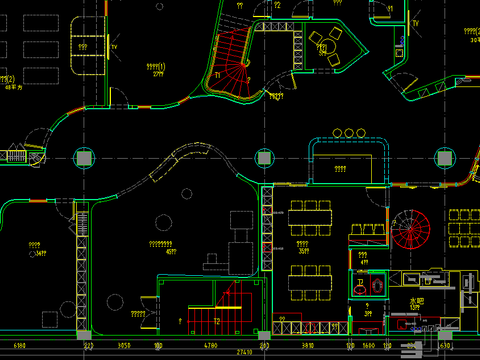Select the red spiral staircase
Image resolution: width=480 pixels, height=360 pixels.
[x=410, y=229]
